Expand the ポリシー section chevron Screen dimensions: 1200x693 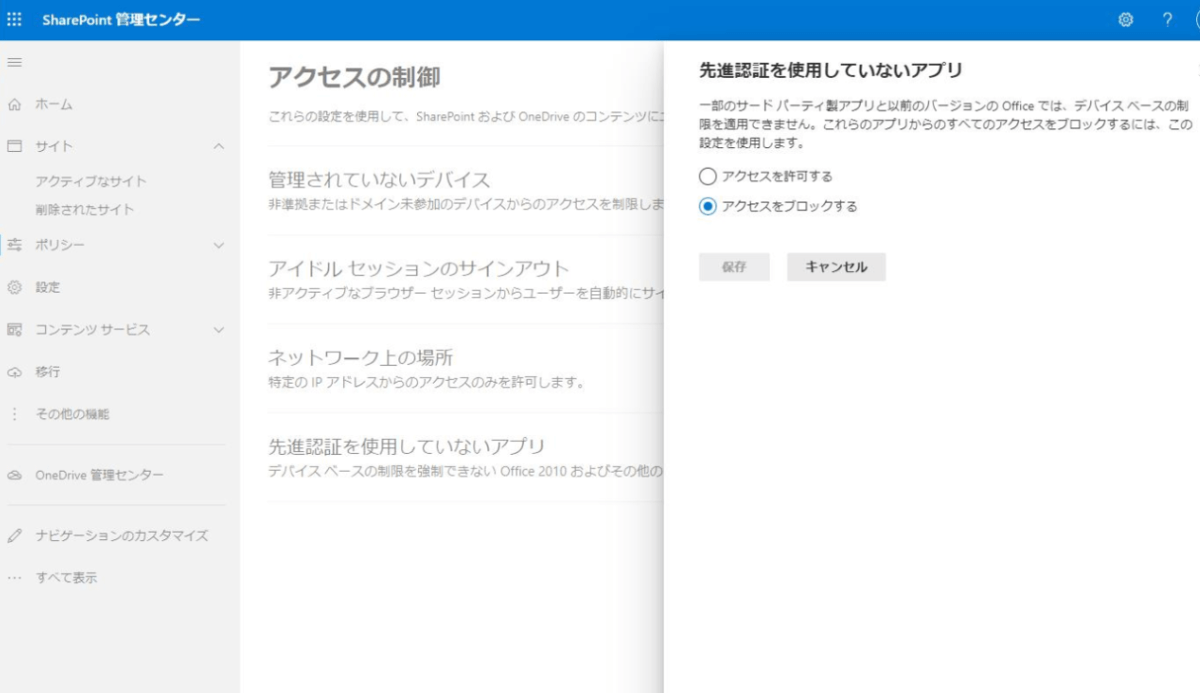pos(219,245)
